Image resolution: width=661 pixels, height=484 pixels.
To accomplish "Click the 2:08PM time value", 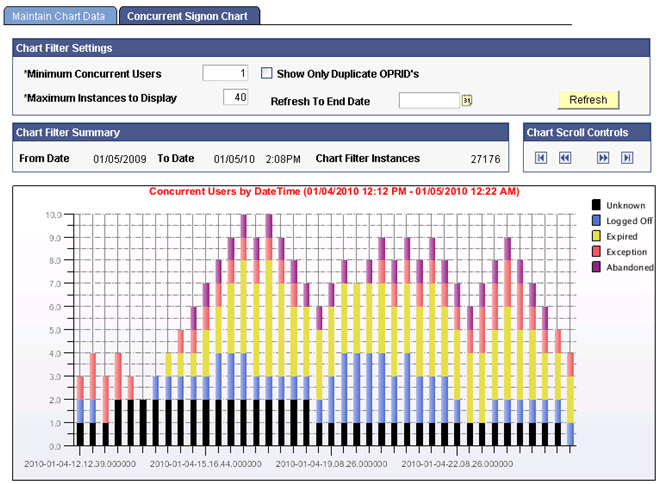I will pyautogui.click(x=283, y=159).
